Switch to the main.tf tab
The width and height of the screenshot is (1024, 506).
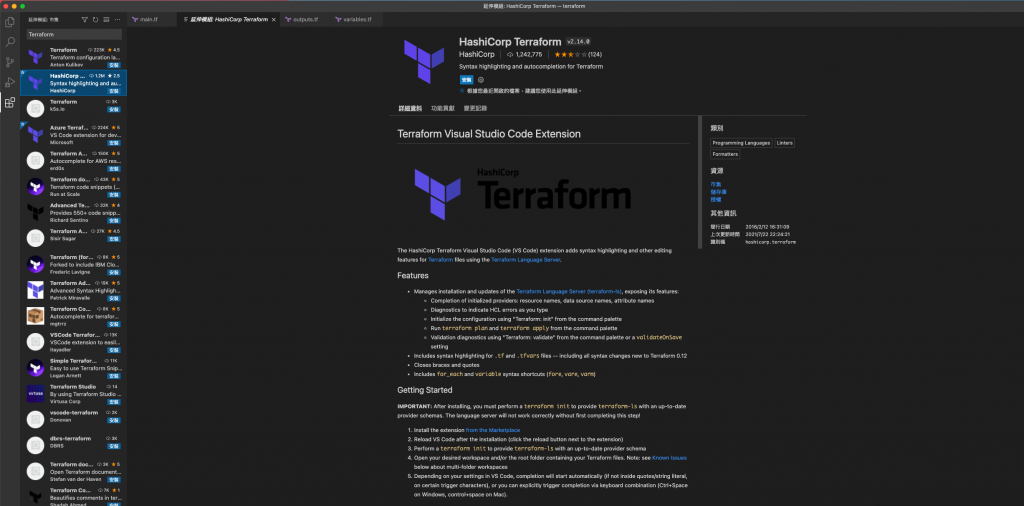[x=153, y=20]
